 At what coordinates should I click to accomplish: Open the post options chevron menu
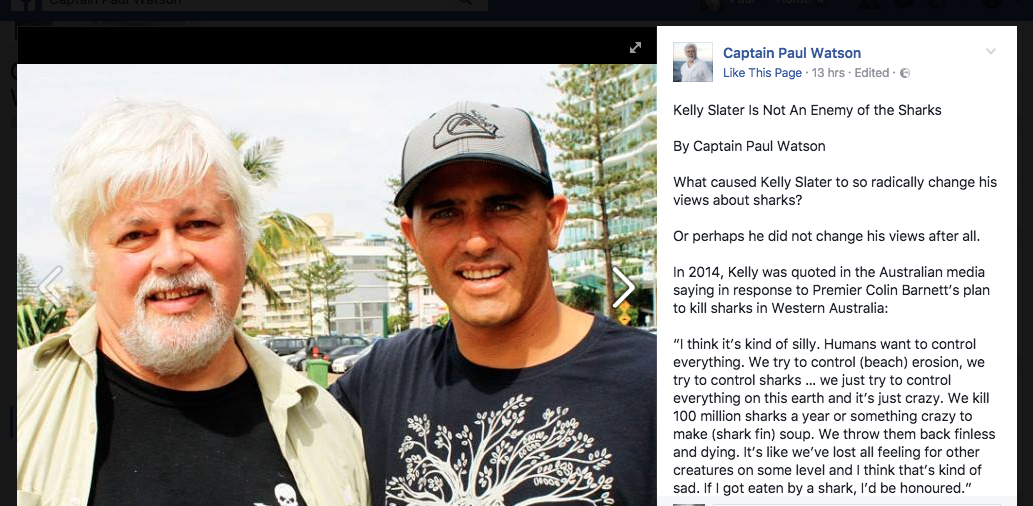[990, 51]
